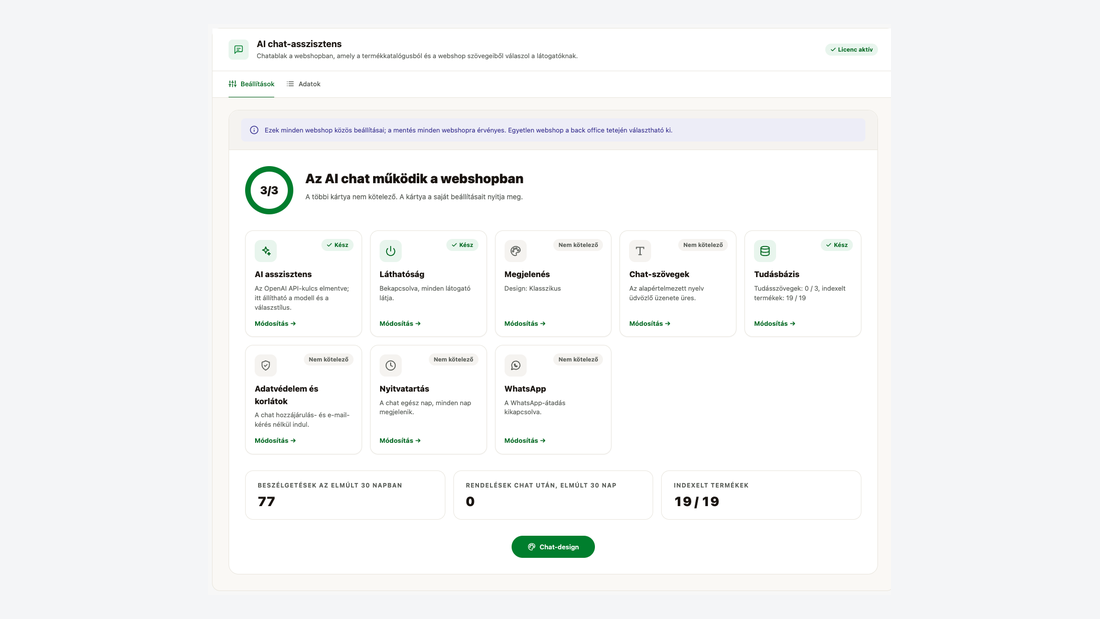Click Nem kötelező badge on Nyitvatartás card
The height and width of the screenshot is (619, 1100).
(x=453, y=359)
